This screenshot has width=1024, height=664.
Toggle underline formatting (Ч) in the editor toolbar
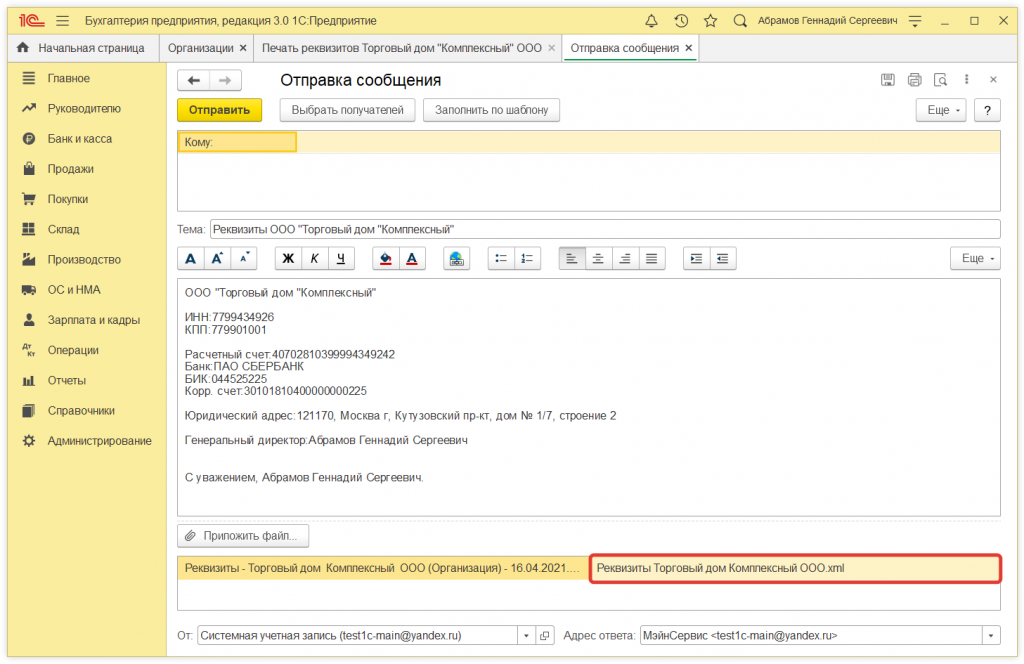(341, 259)
